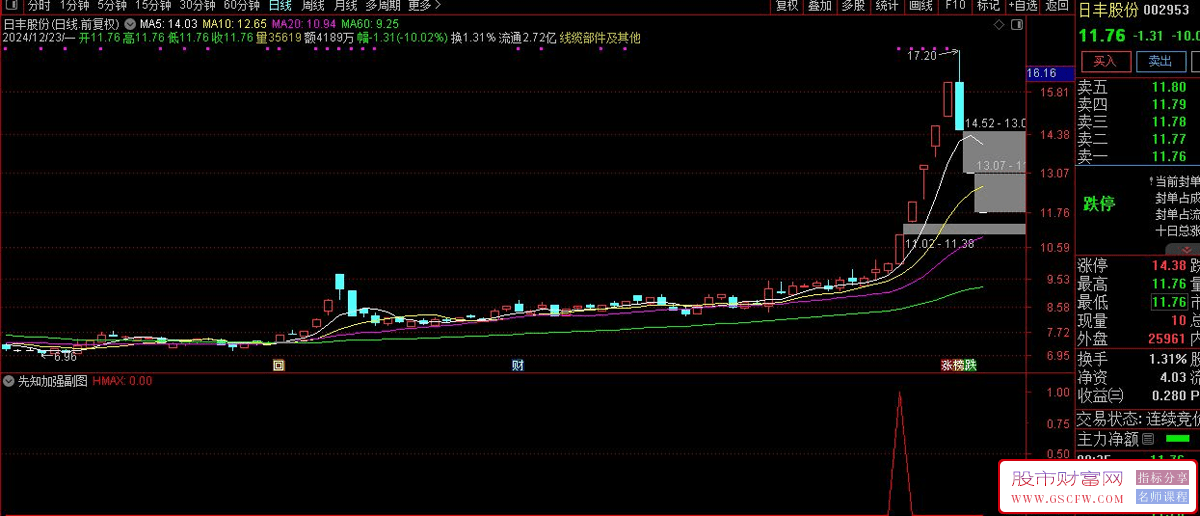Click the 净资 value 4.03
Image resolution: width=1200 pixels, height=516 pixels.
tap(1172, 378)
